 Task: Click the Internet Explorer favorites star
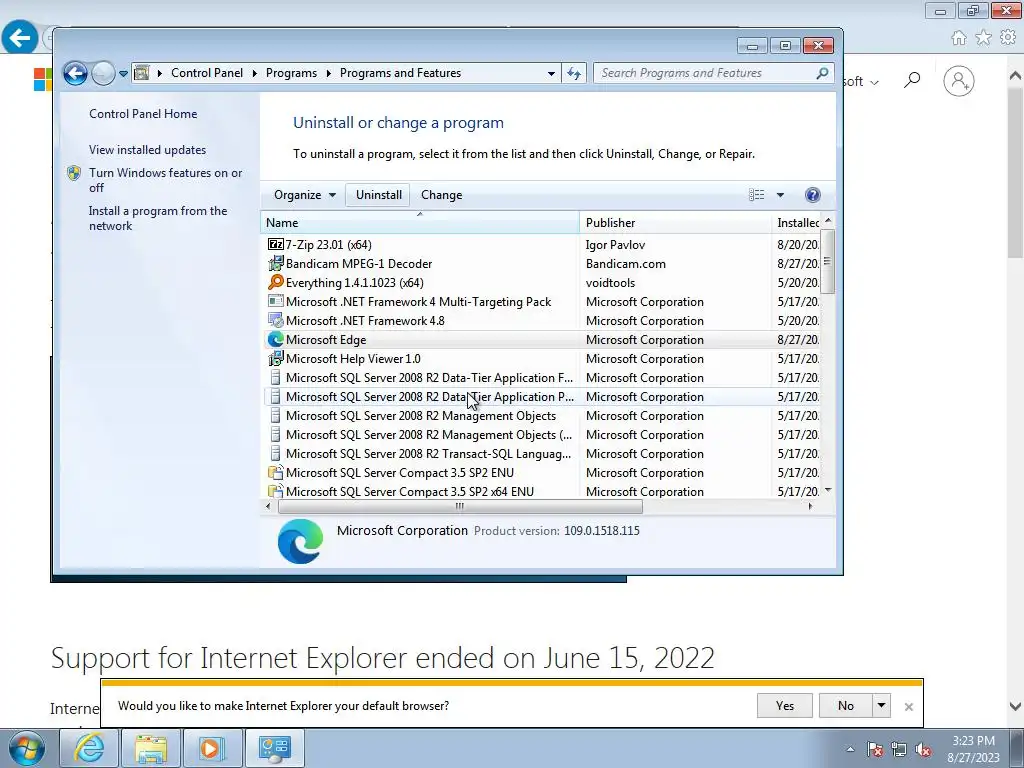coord(984,38)
